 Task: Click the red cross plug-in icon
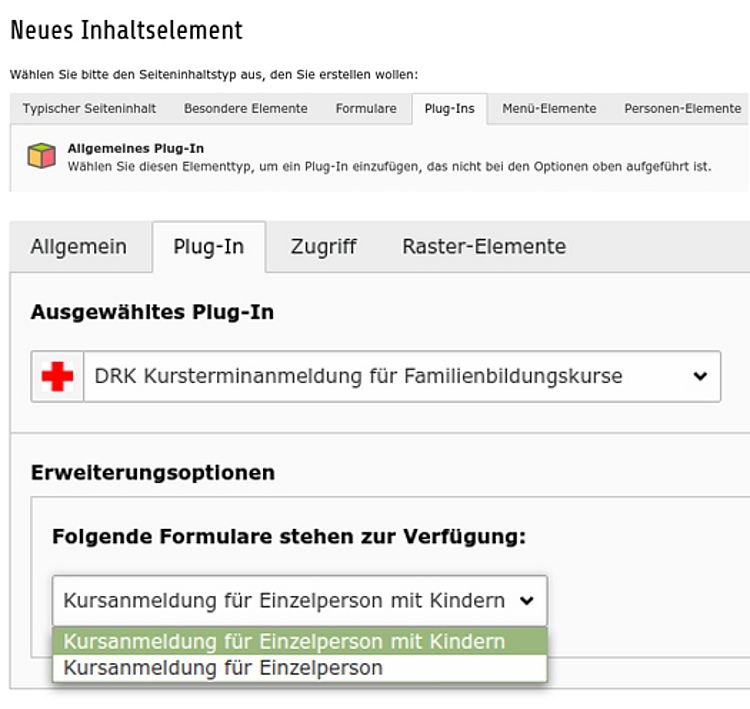57,377
